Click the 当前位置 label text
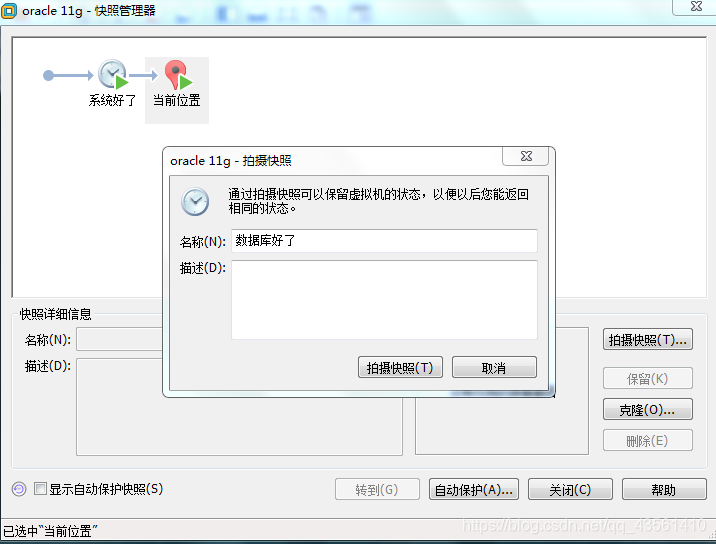Screen dimensions: 716x544 coord(177,100)
